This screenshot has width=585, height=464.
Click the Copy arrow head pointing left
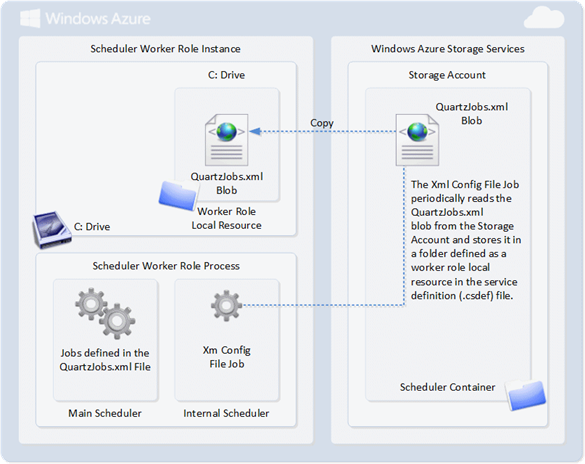pos(255,131)
